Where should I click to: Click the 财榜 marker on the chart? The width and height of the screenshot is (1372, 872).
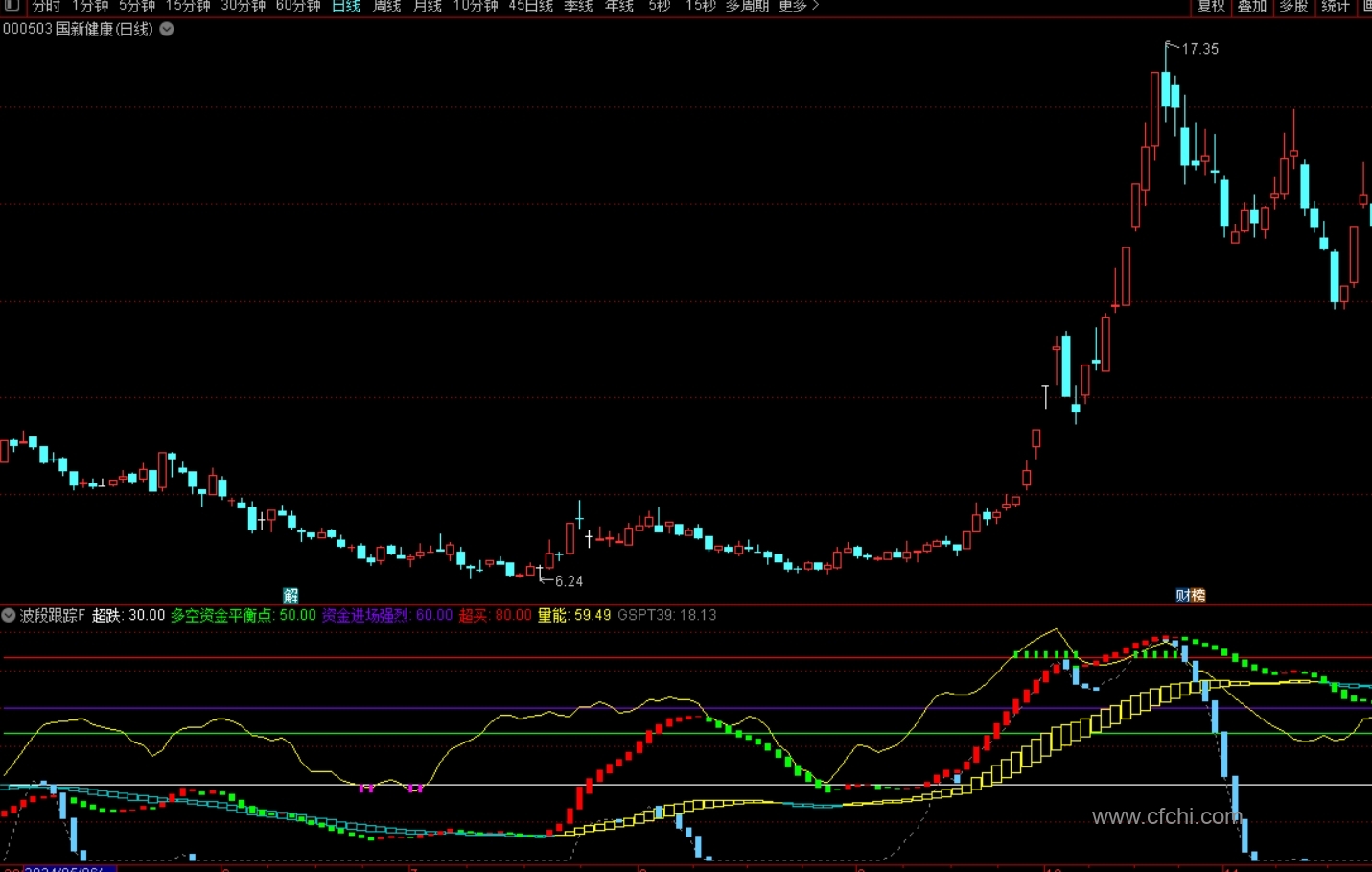[x=1191, y=596]
